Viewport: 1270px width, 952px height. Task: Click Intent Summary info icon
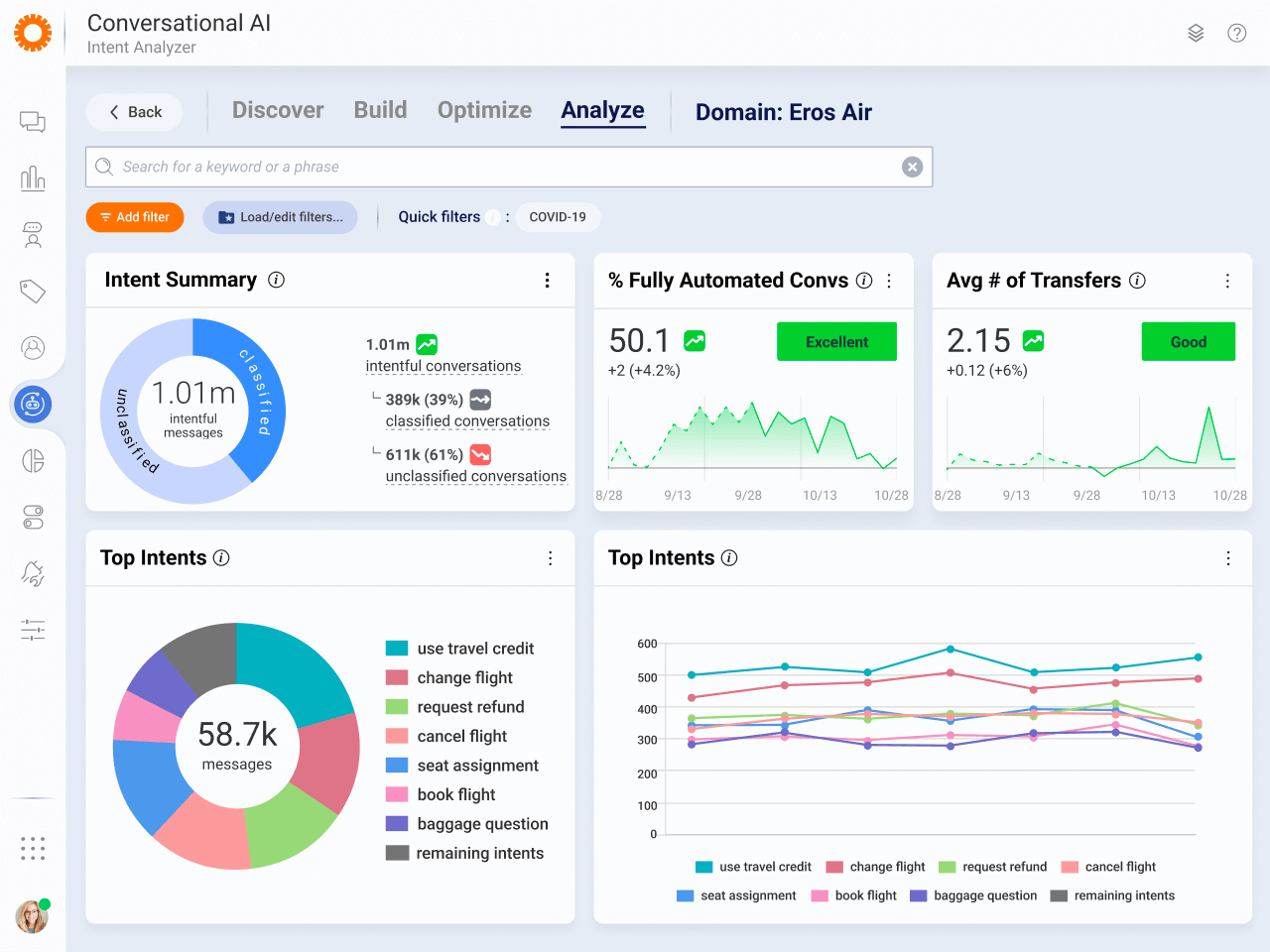coord(277,281)
